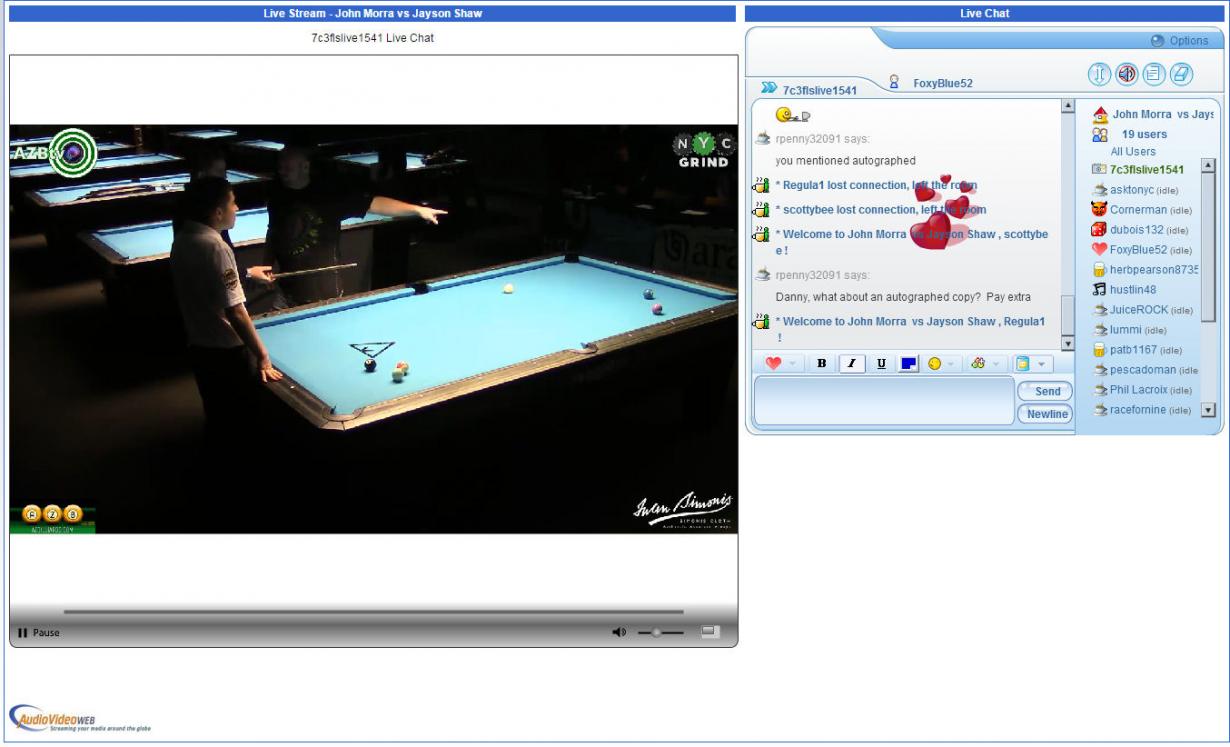The image size is (1230, 747).
Task: Click the video player speaker icon
Action: (620, 632)
